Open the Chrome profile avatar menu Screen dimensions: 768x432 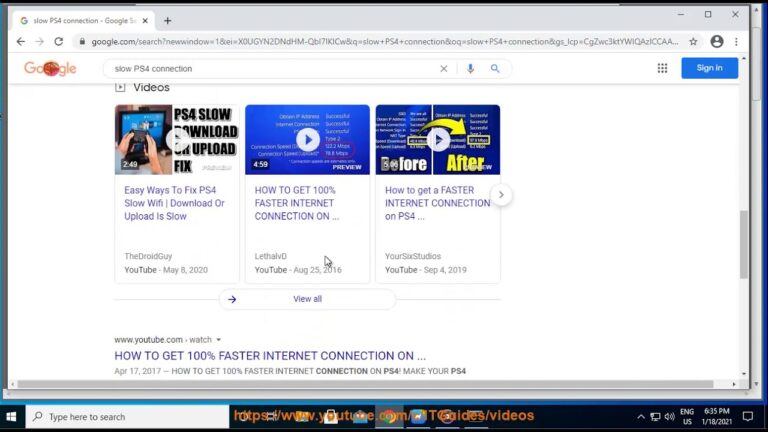(717, 42)
